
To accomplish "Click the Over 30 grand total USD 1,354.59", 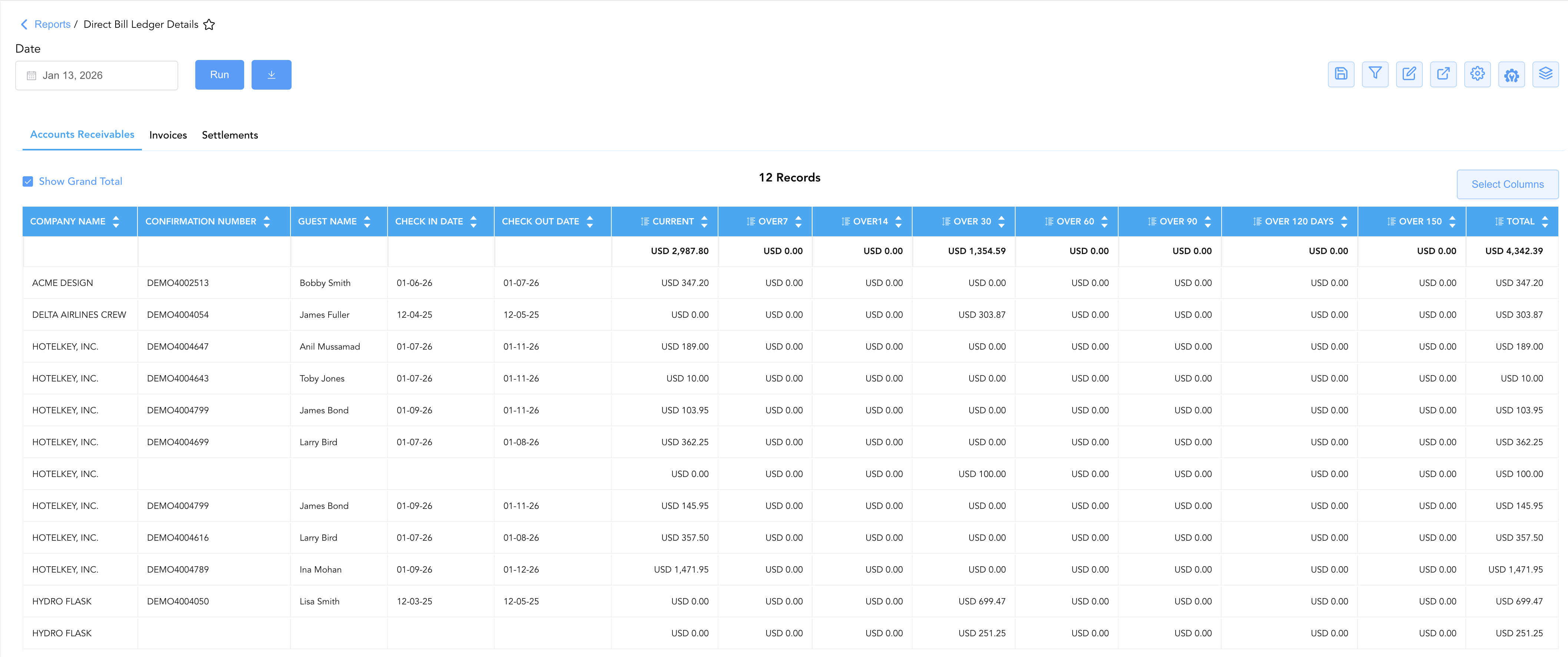I will click(976, 251).
